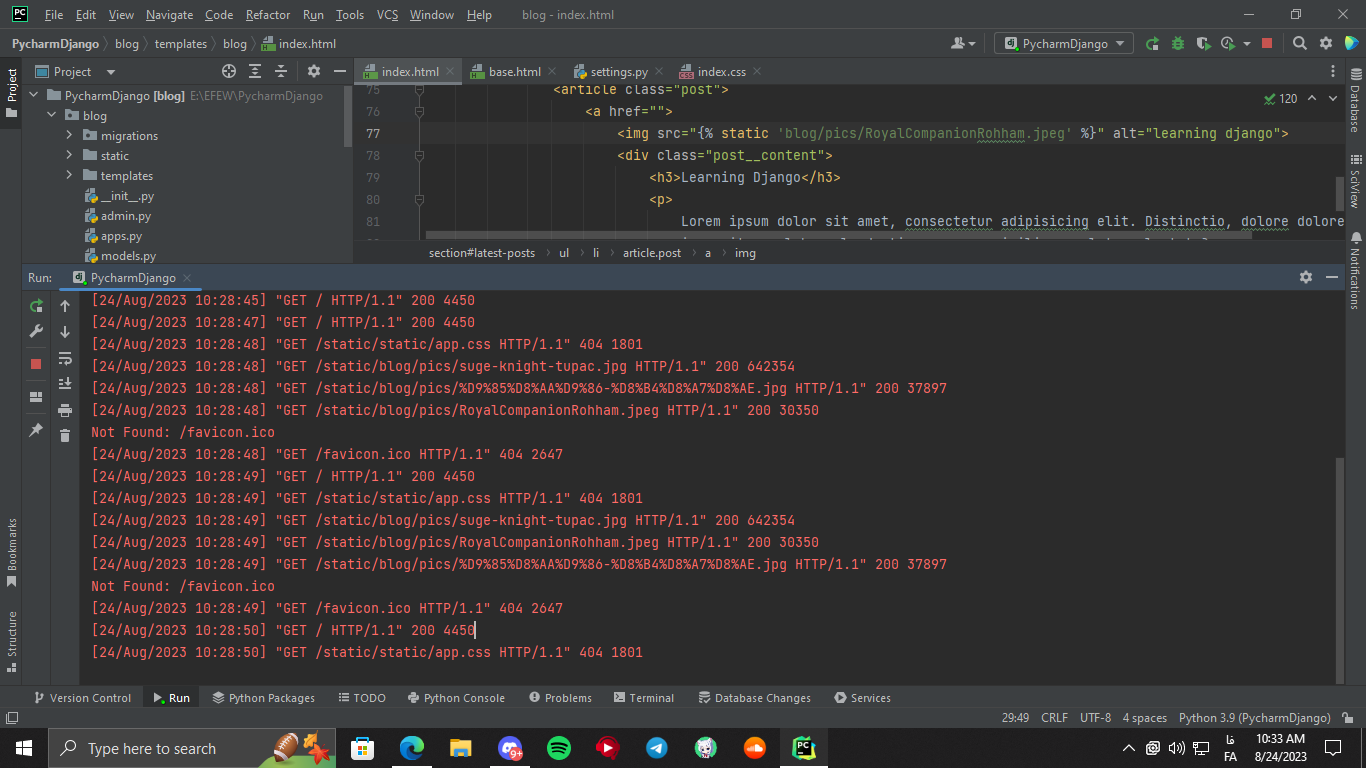Click the Run (rerun) icon in Run toolbar
Viewport: 1366px width, 768px height.
click(36, 306)
